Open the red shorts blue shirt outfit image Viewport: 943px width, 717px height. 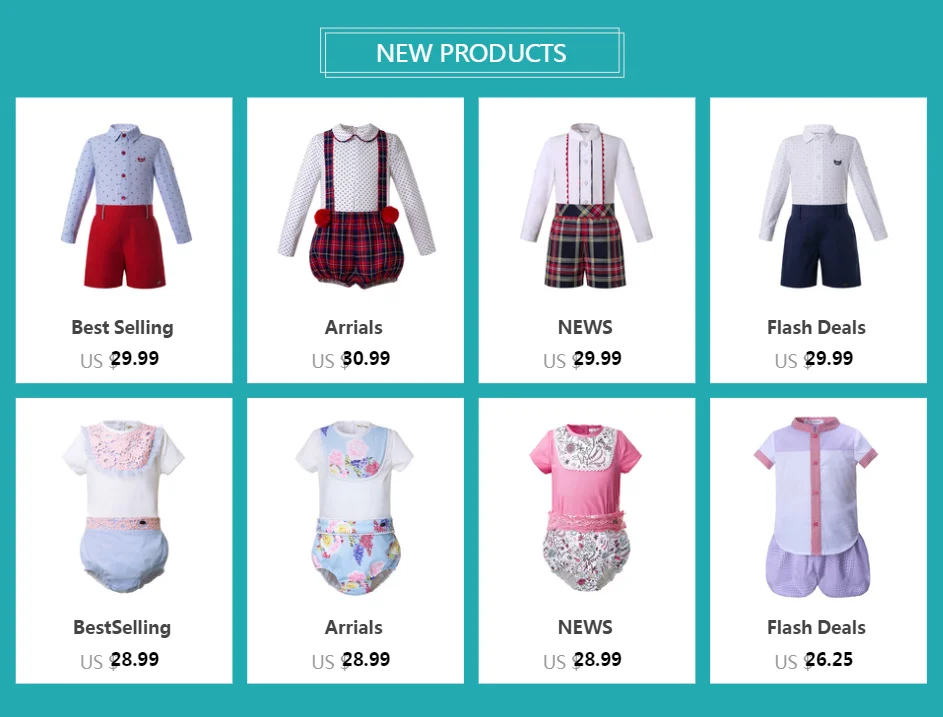[126, 206]
